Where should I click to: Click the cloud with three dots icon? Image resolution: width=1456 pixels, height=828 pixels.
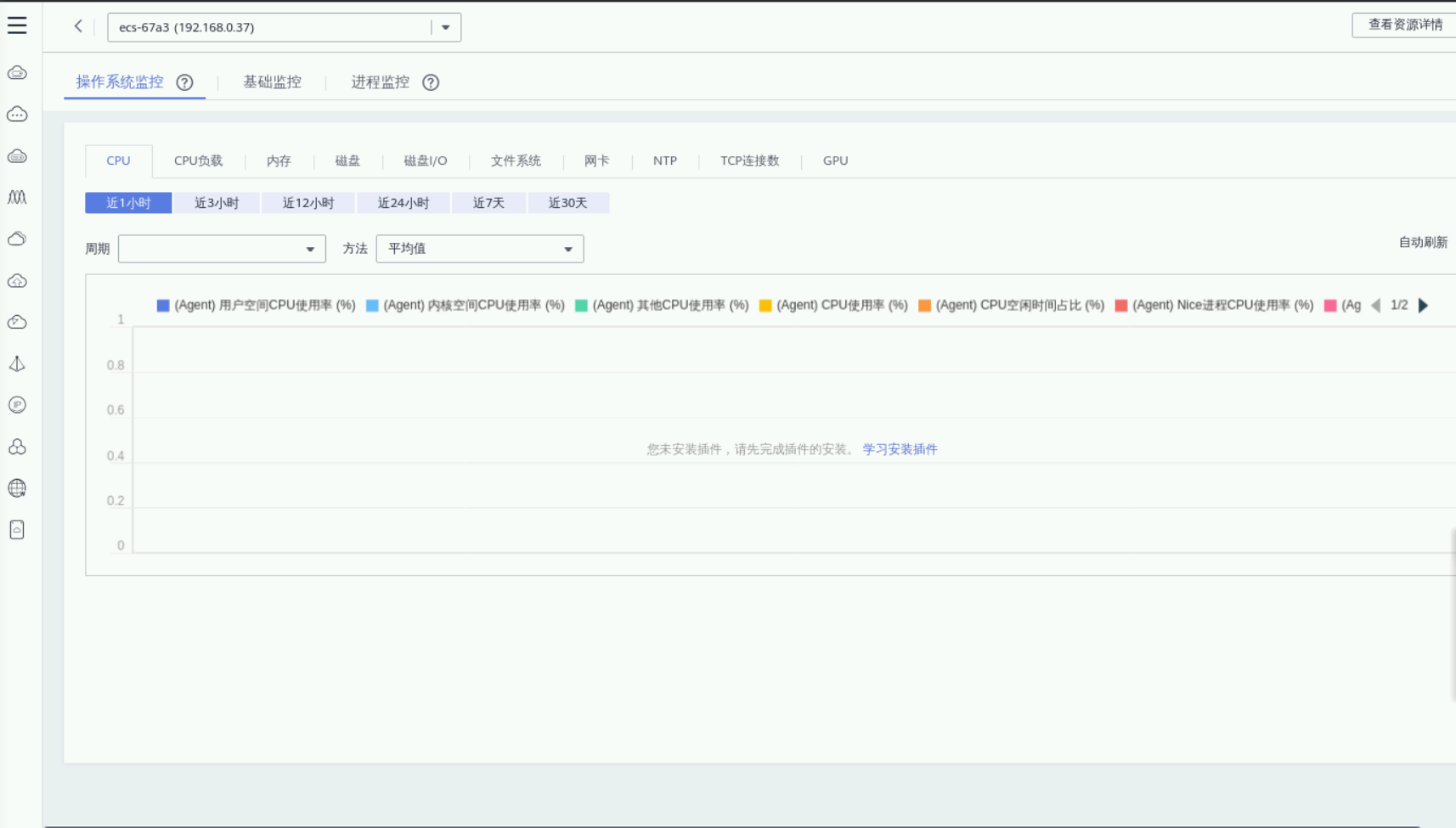click(x=17, y=115)
